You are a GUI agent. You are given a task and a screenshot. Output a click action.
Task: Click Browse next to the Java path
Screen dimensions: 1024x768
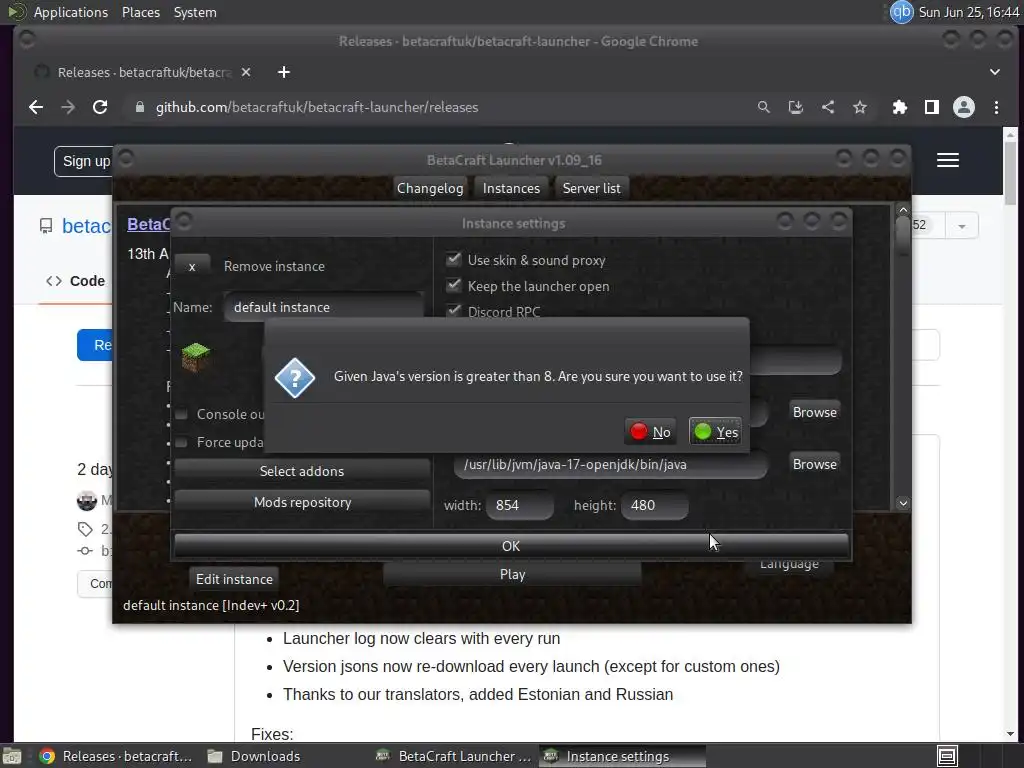click(814, 464)
